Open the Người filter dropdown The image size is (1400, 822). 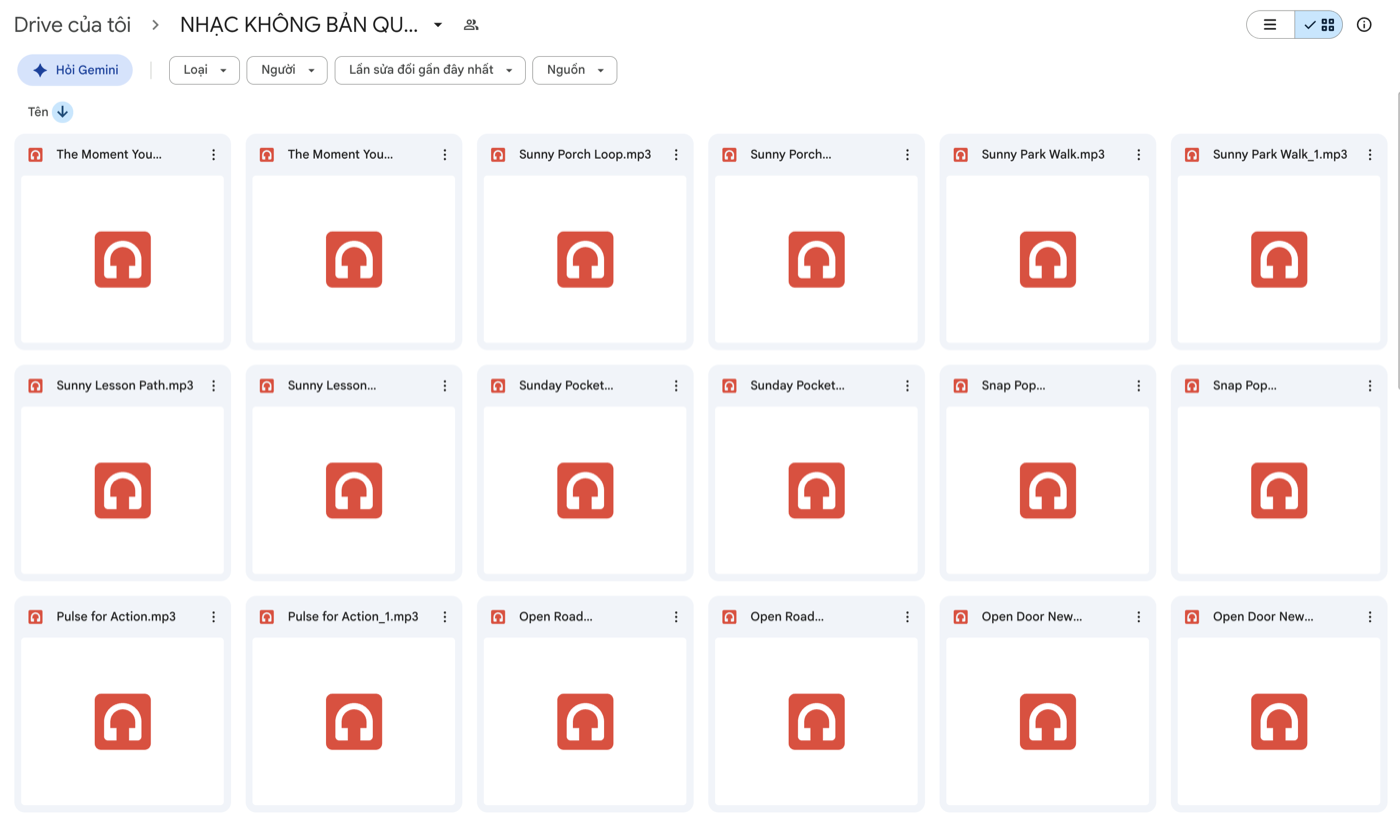point(287,70)
